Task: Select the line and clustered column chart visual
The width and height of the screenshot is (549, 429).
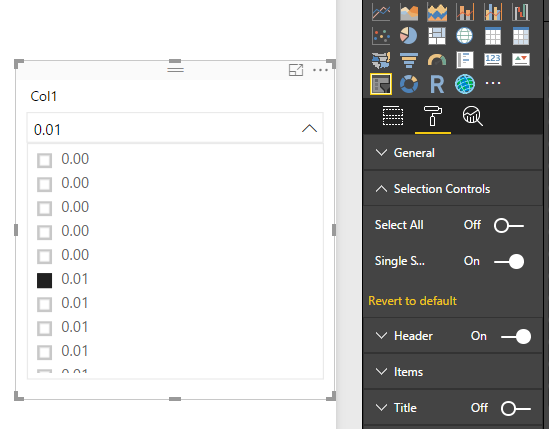Action: coord(493,12)
